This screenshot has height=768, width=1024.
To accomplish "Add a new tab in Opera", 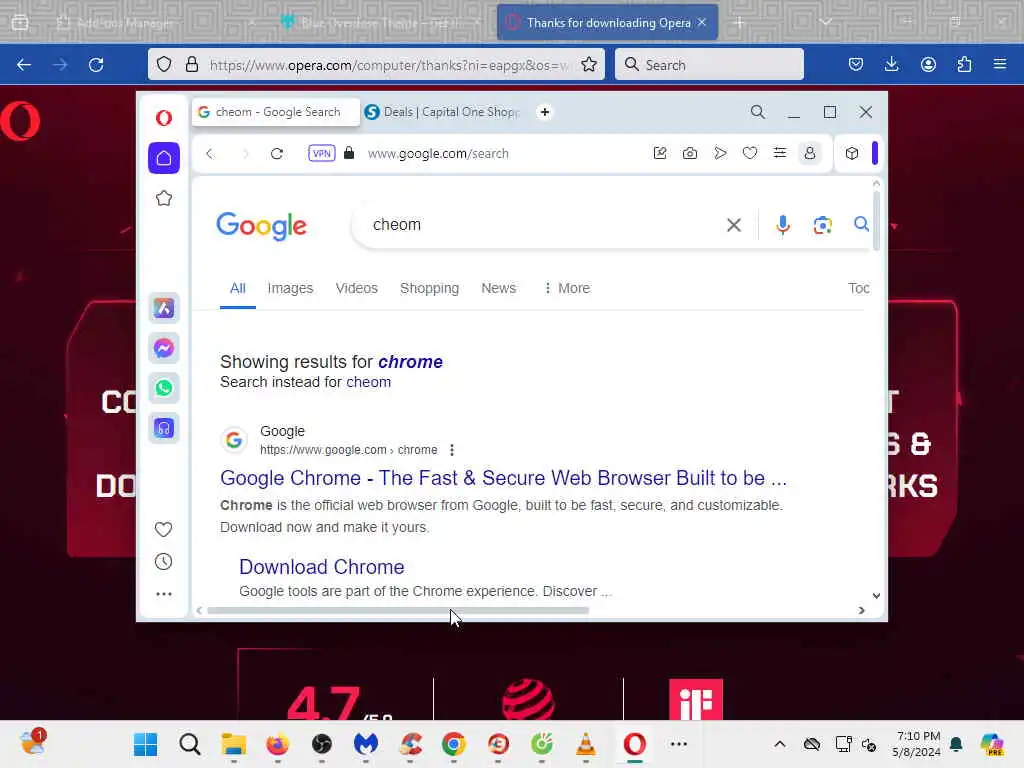I will [545, 112].
